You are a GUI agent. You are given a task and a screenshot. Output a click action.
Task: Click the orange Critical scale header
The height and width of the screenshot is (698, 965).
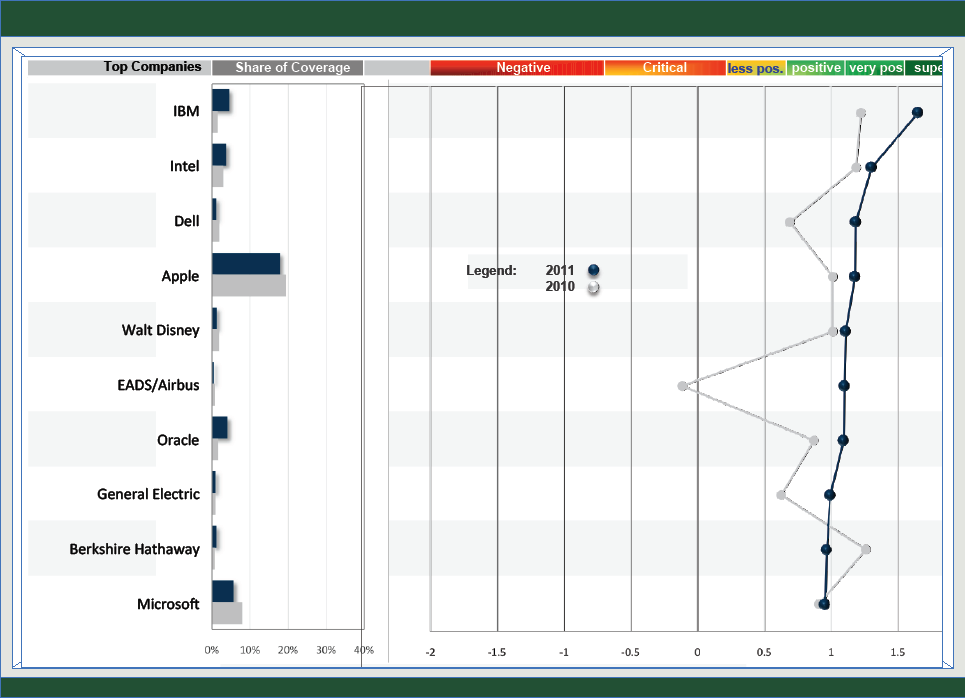pyautogui.click(x=665, y=68)
